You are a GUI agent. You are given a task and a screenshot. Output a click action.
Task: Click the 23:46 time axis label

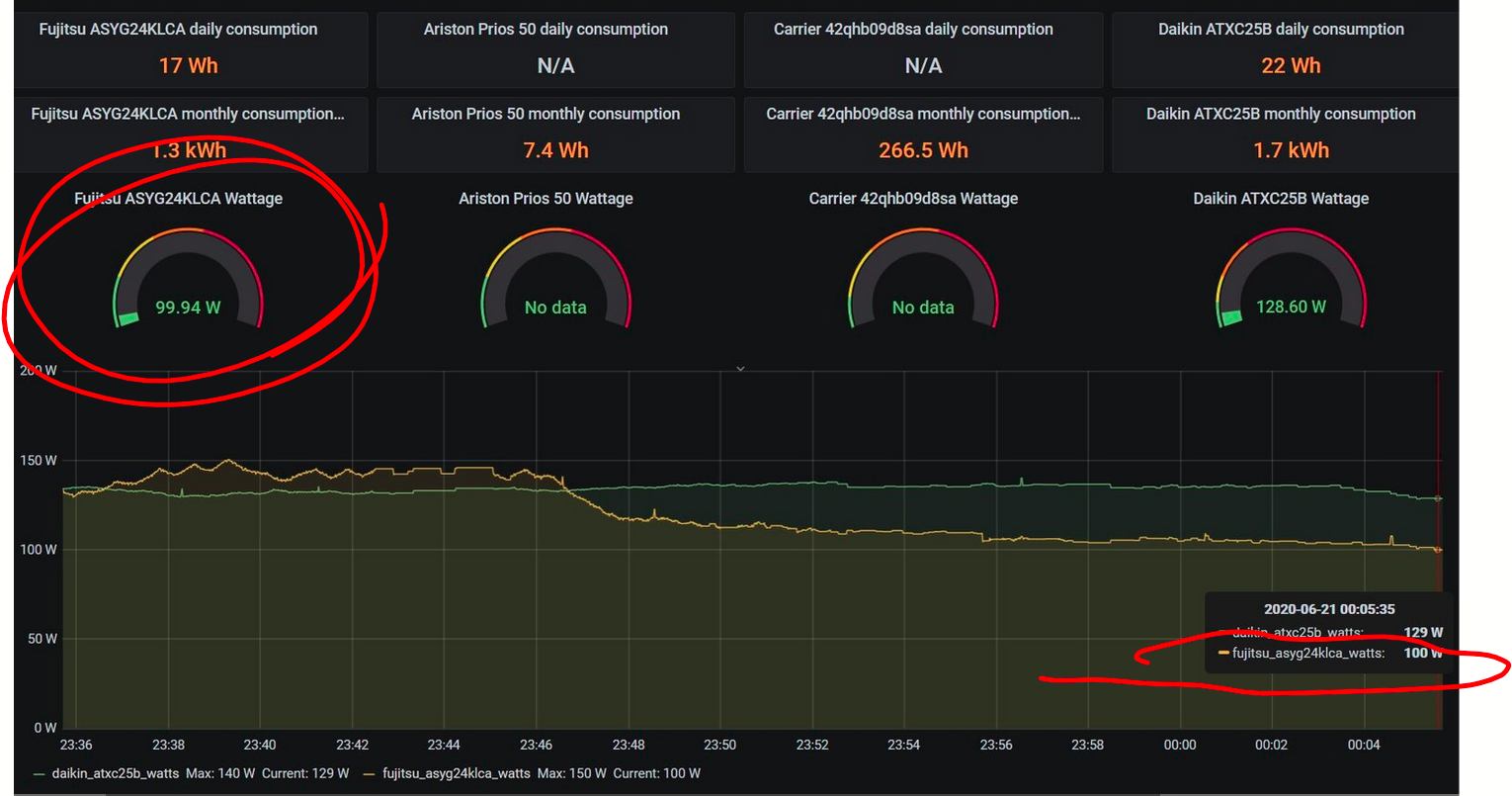536,745
